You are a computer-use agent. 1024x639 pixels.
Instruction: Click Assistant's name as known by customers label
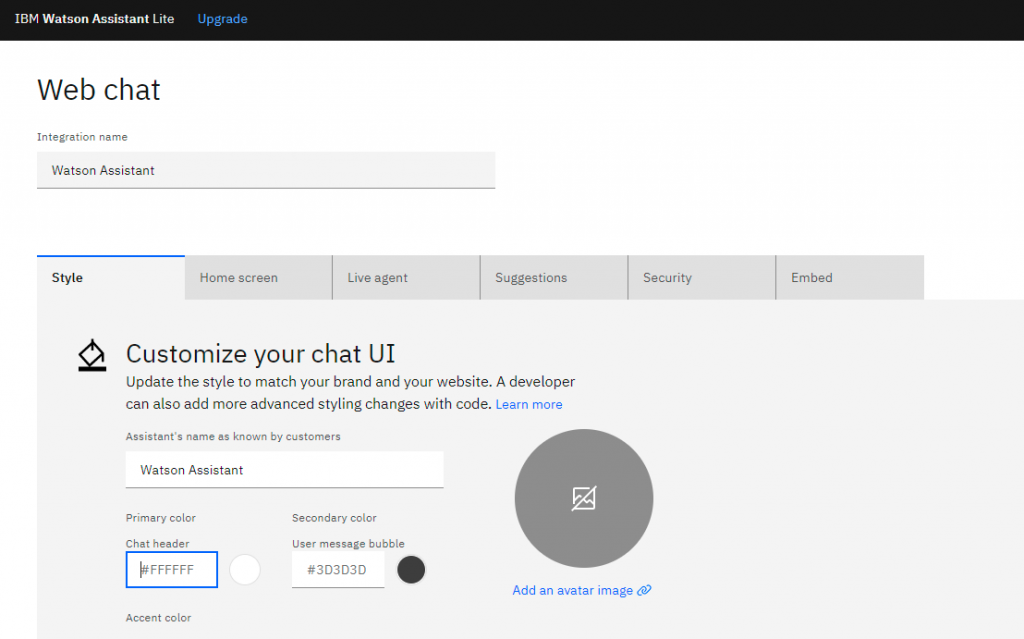[233, 436]
